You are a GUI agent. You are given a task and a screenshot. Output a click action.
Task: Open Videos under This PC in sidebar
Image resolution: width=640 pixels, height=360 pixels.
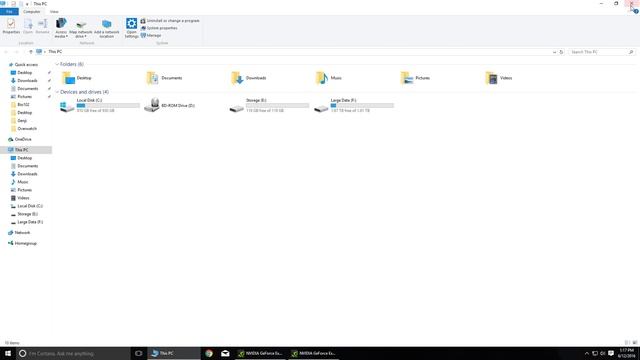tap(23, 198)
